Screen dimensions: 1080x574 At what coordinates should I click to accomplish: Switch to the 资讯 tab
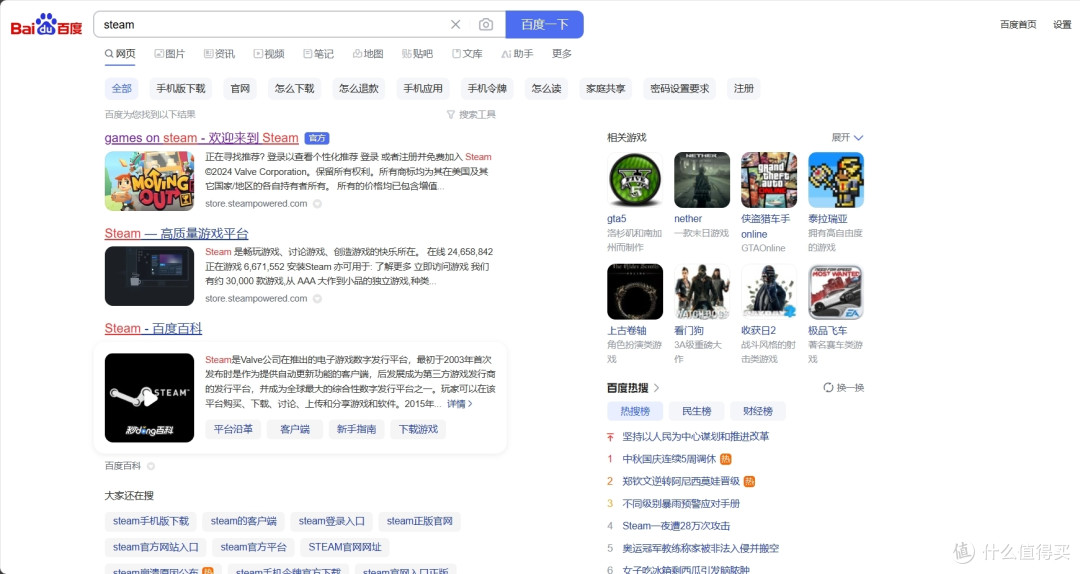click(219, 54)
